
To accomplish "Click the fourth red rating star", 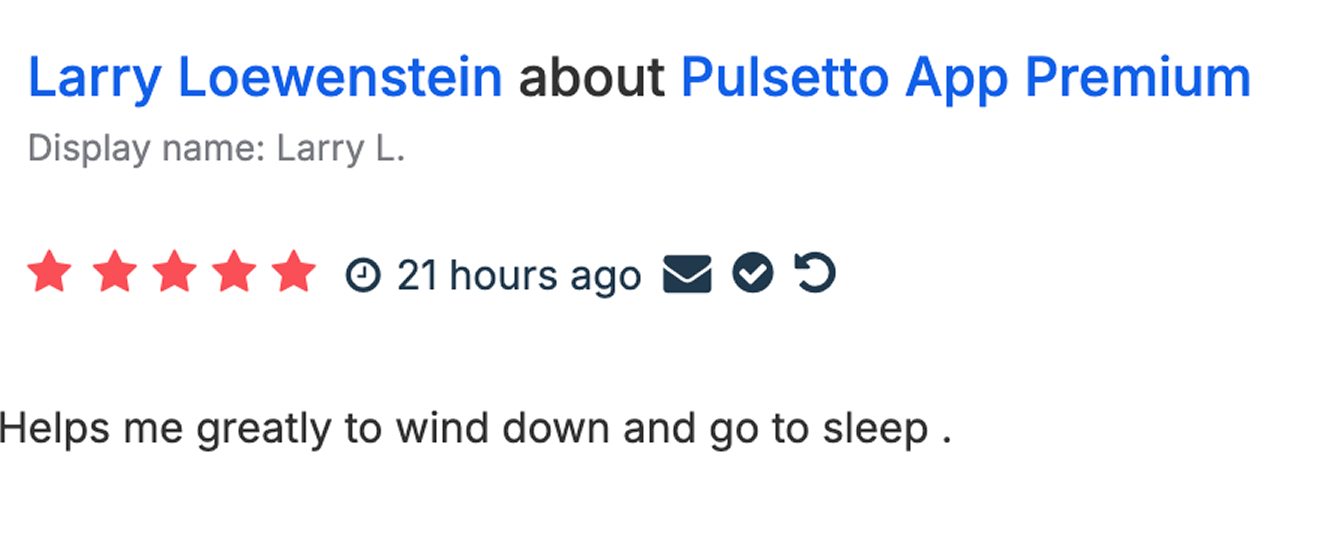I will click(234, 273).
